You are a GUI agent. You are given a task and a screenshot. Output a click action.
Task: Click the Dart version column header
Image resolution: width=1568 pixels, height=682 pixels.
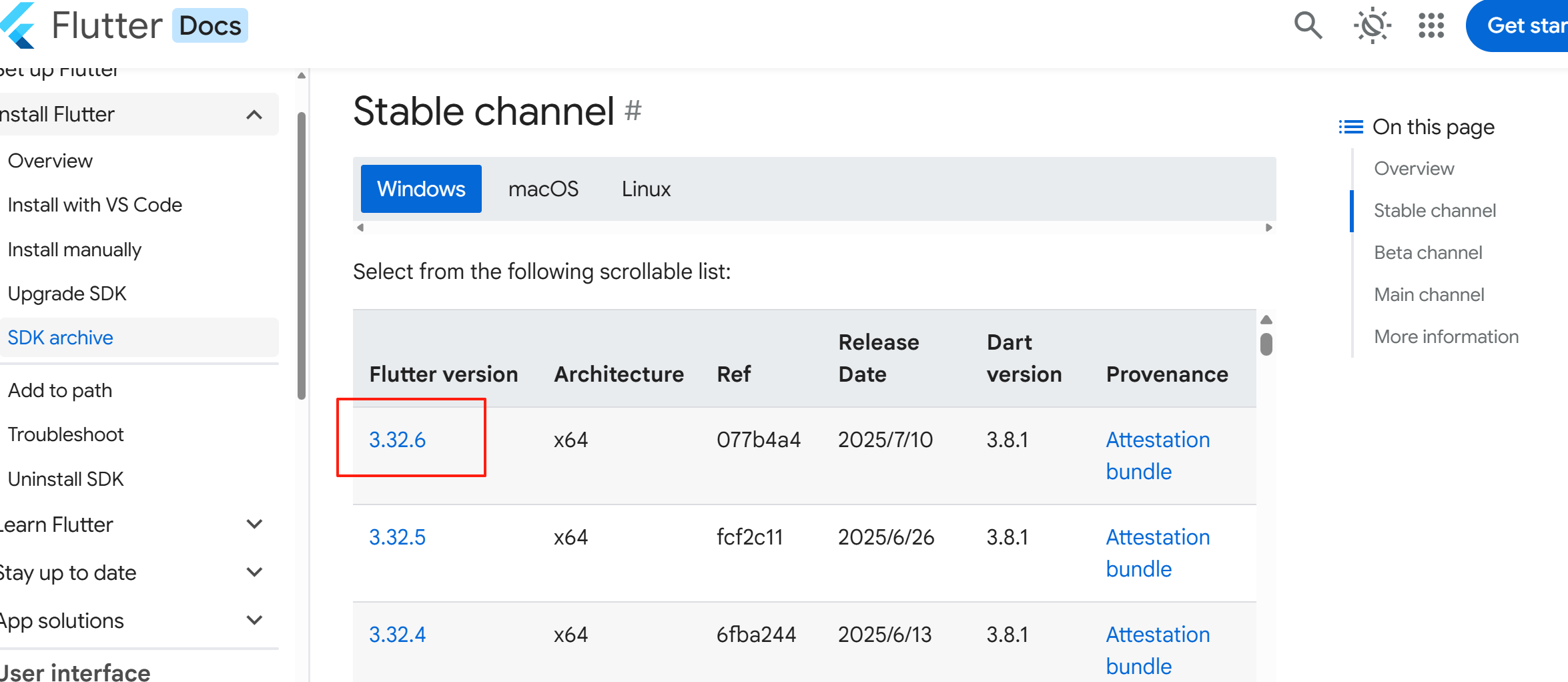pyautogui.click(x=1024, y=358)
